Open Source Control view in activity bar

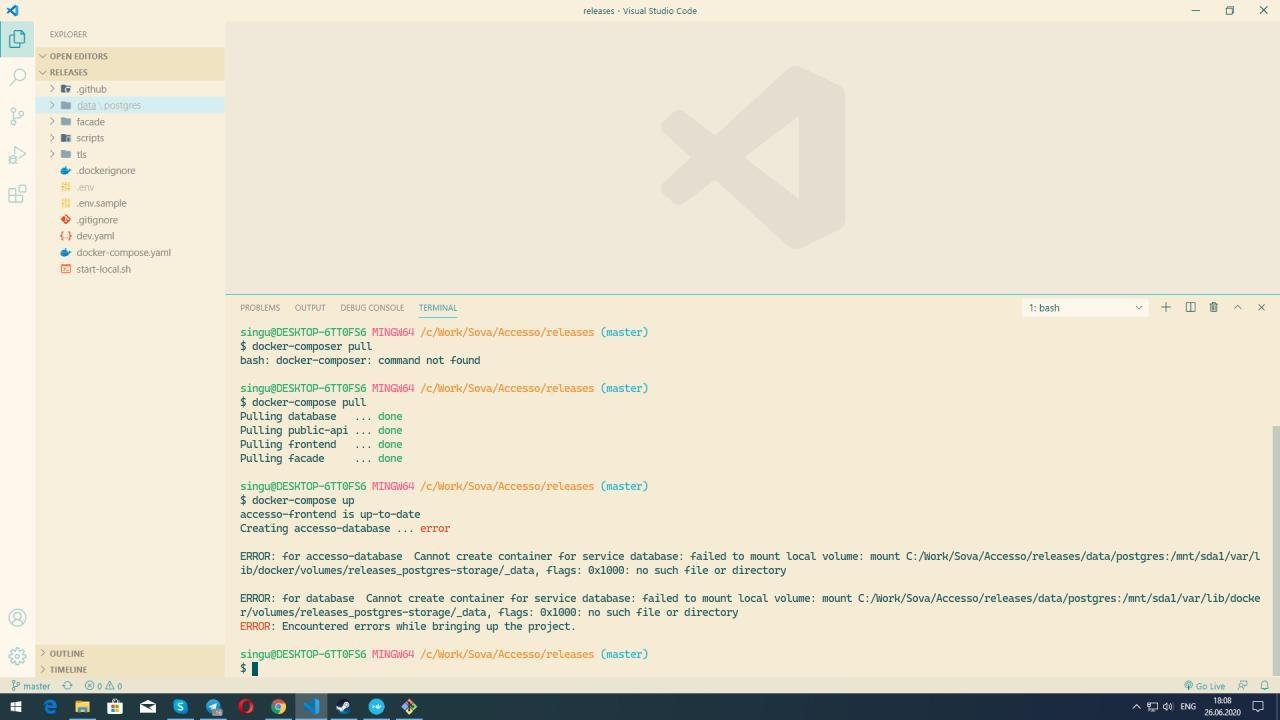click(17, 116)
